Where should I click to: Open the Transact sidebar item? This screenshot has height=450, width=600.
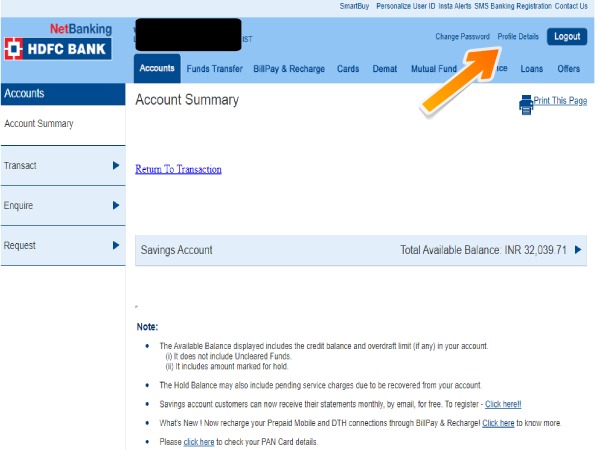[x=63, y=165]
